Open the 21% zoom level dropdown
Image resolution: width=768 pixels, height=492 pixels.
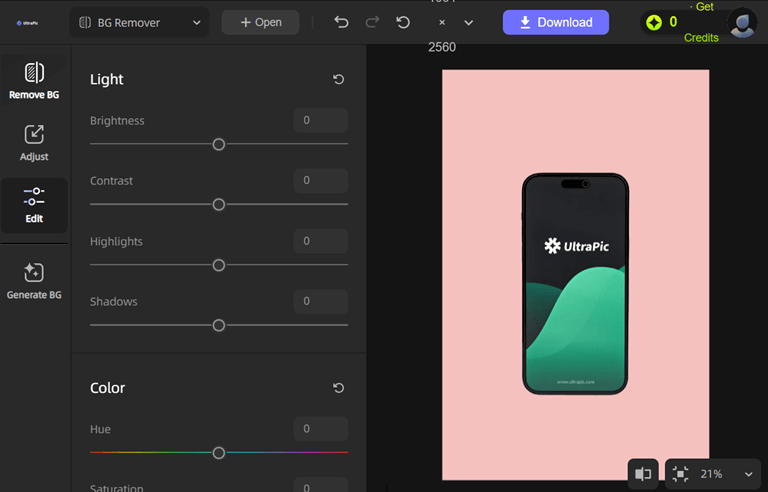coord(726,474)
